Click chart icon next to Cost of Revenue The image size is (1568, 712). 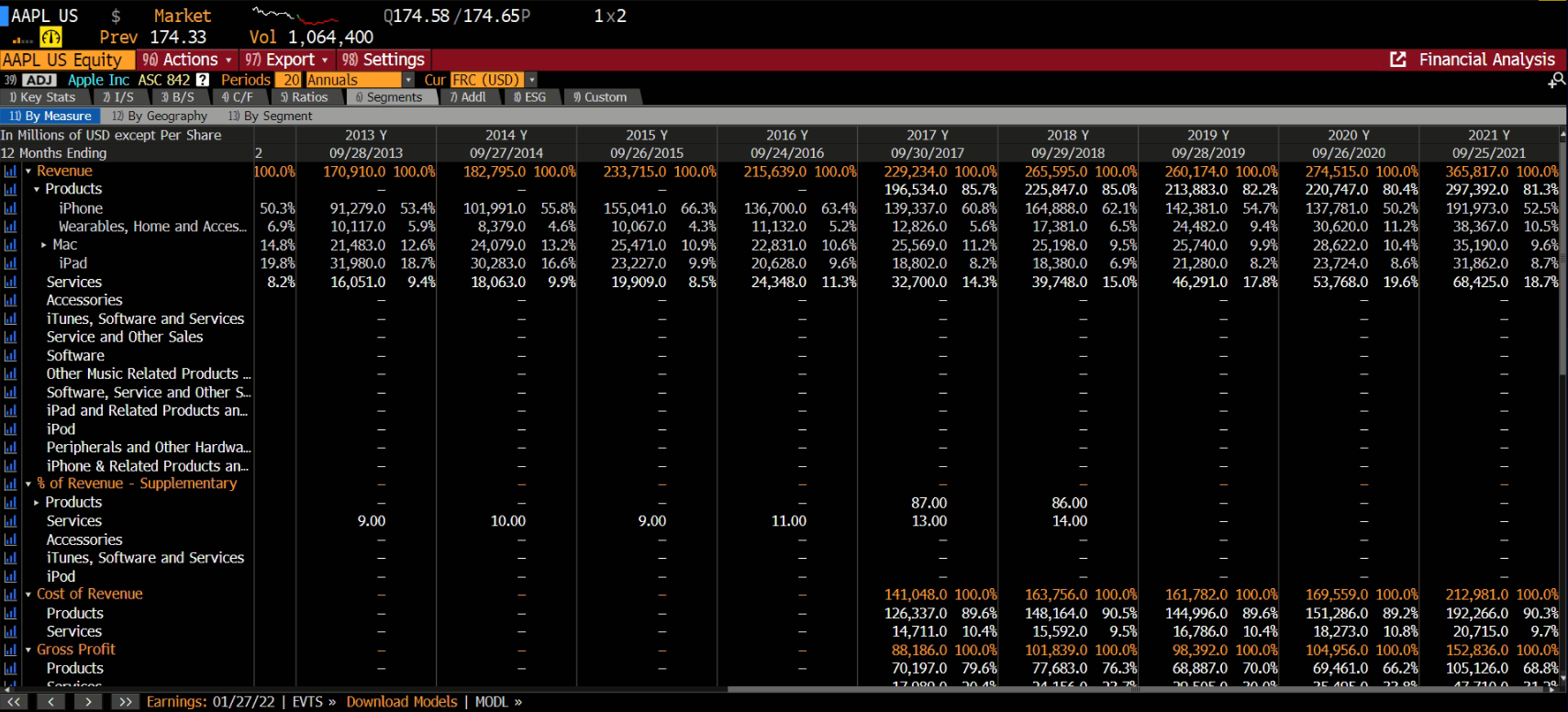pyautogui.click(x=10, y=595)
